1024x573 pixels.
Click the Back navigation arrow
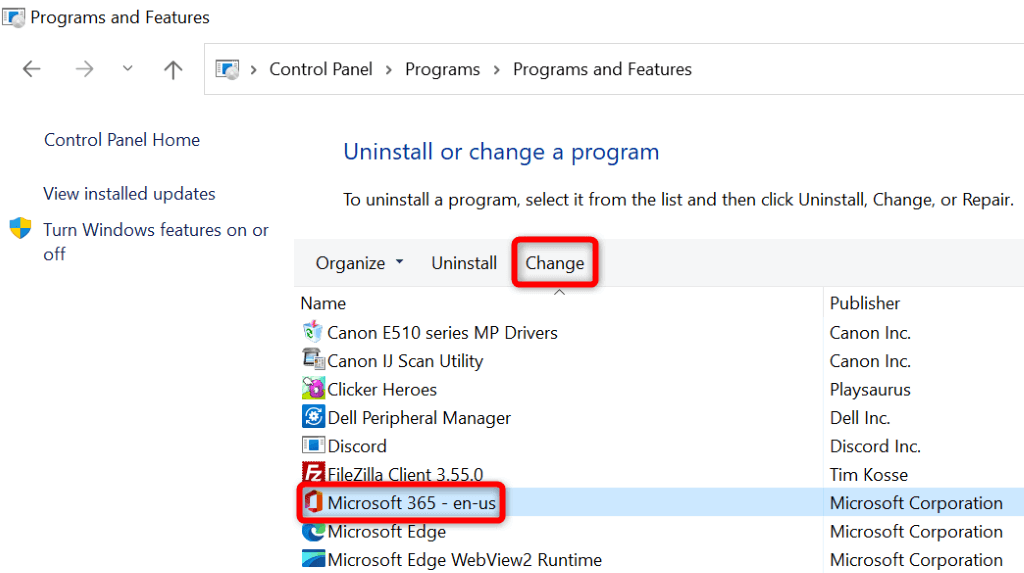tap(31, 69)
